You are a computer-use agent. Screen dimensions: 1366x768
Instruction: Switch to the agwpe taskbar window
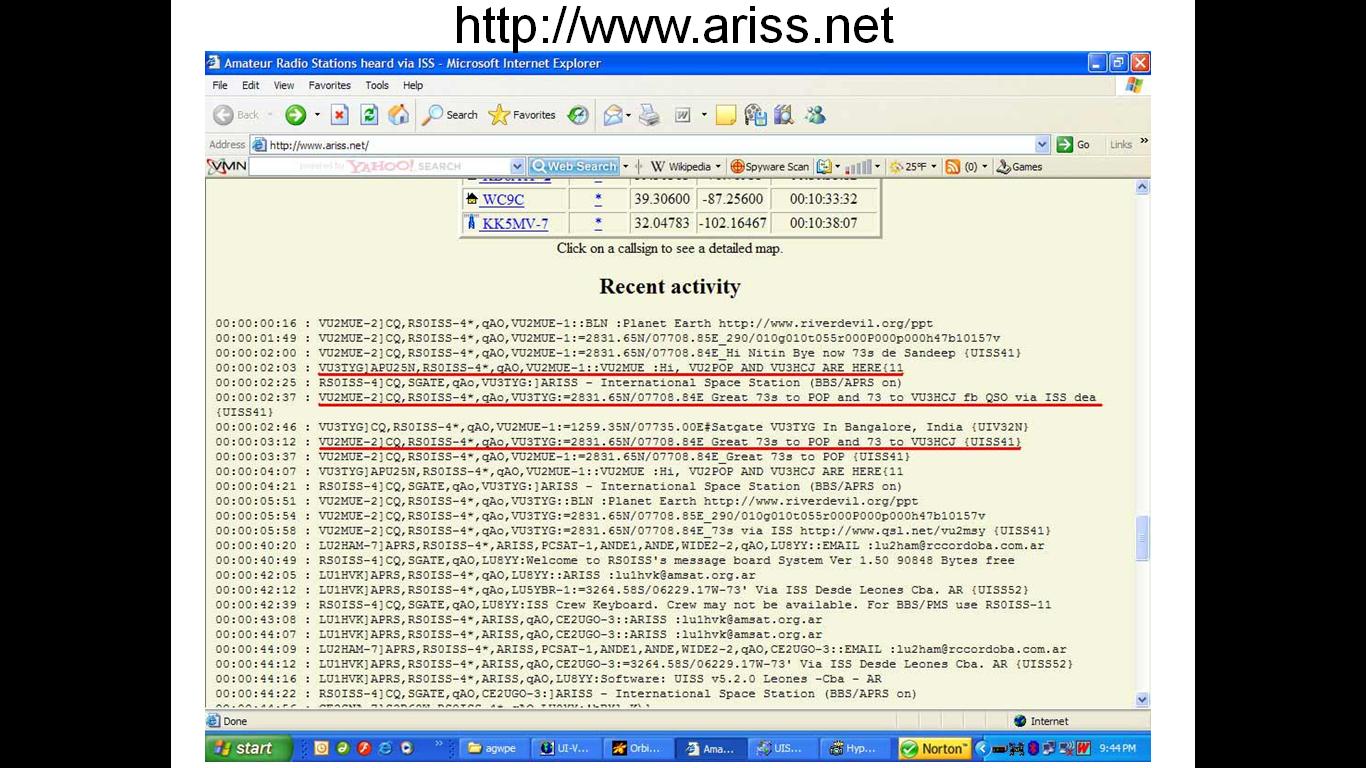(x=492, y=748)
